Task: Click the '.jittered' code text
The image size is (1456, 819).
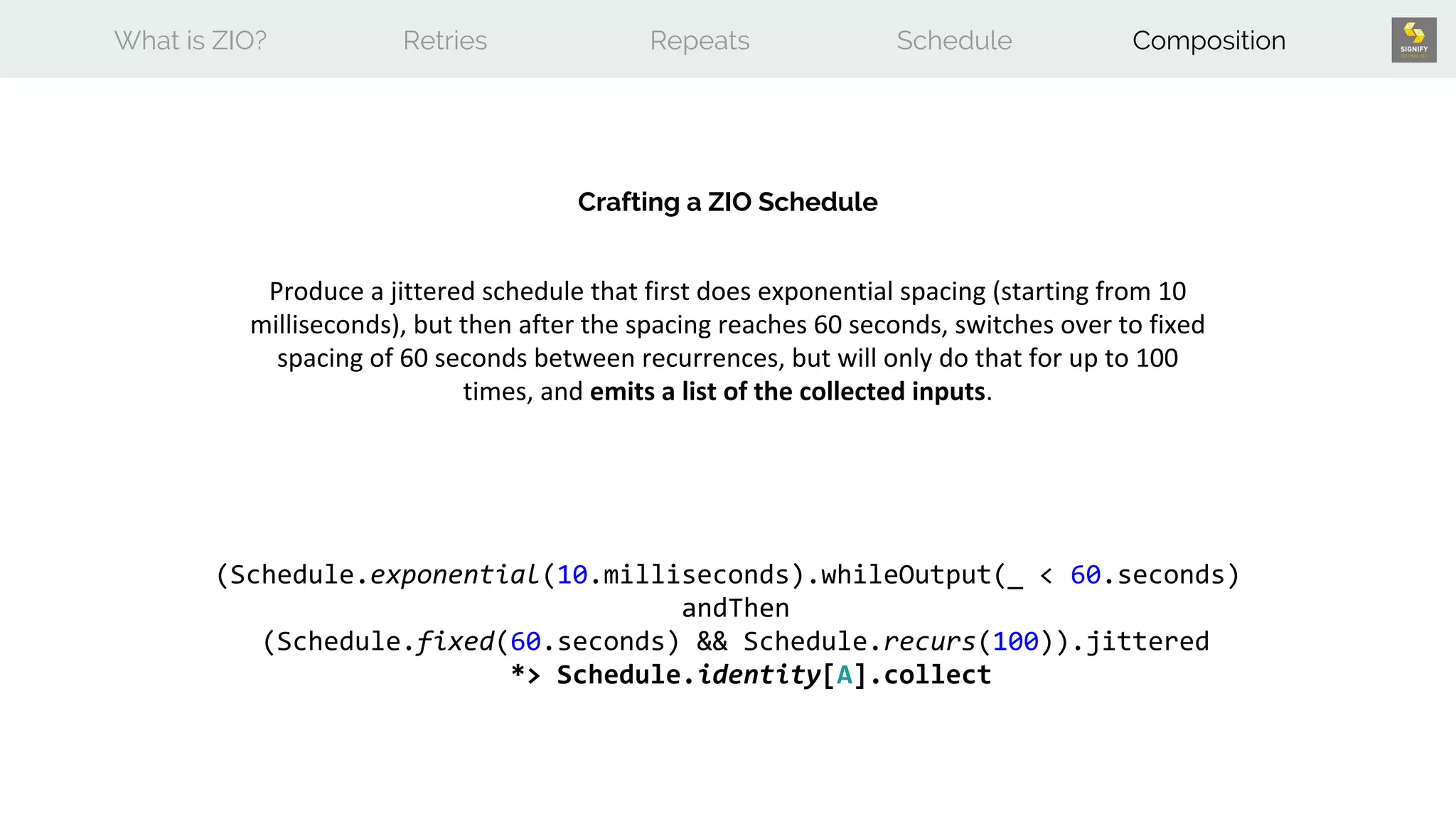Action: 1140,642
